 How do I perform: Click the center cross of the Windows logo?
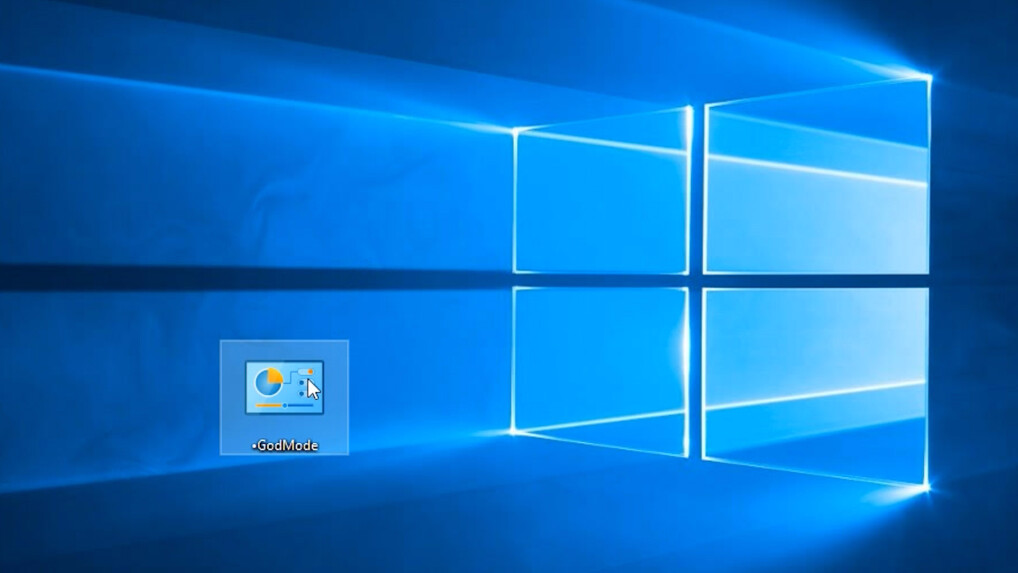pos(696,281)
